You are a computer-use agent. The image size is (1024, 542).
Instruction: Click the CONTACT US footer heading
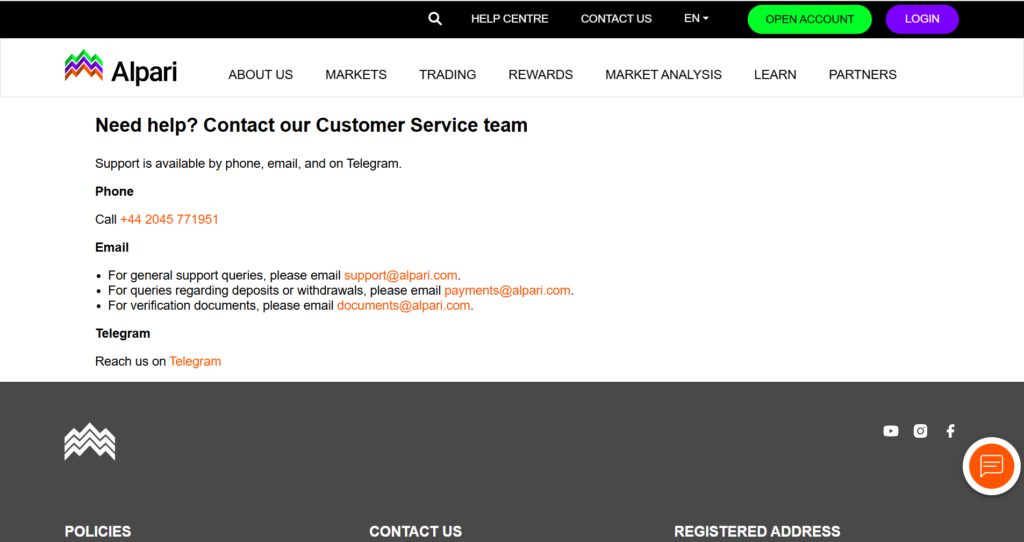pos(415,532)
